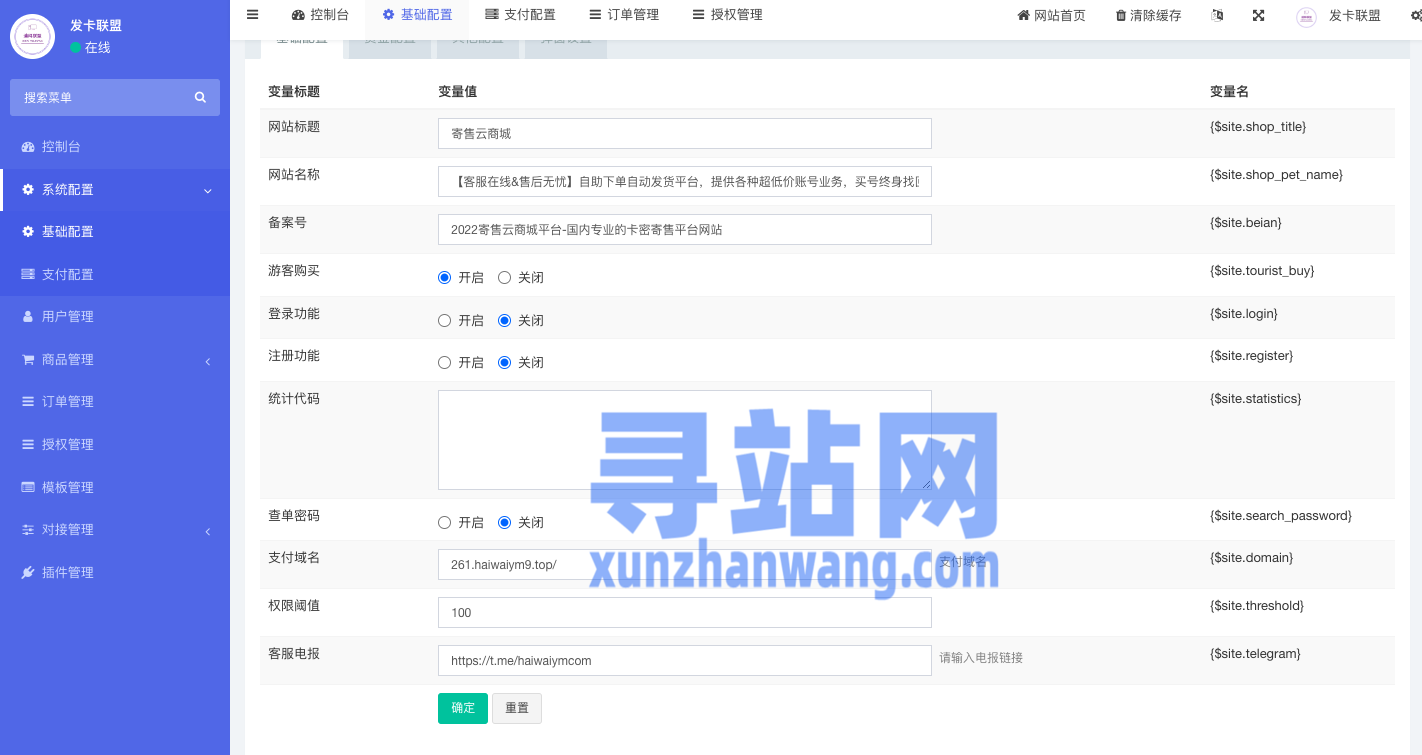Click 清除缓存 with the trash icon
The height and width of the screenshot is (755, 1422).
[x=1148, y=15]
